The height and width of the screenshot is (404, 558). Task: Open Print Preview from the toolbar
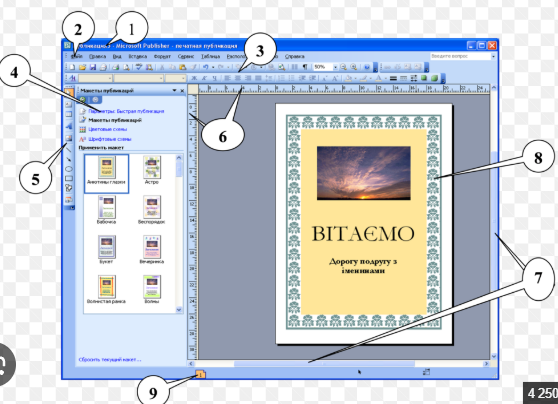pos(126,67)
